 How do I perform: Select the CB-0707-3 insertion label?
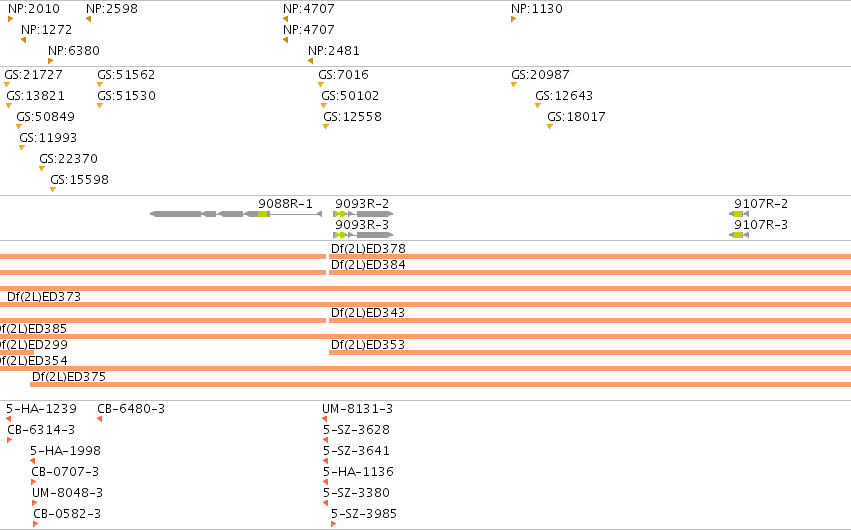[x=65, y=471]
